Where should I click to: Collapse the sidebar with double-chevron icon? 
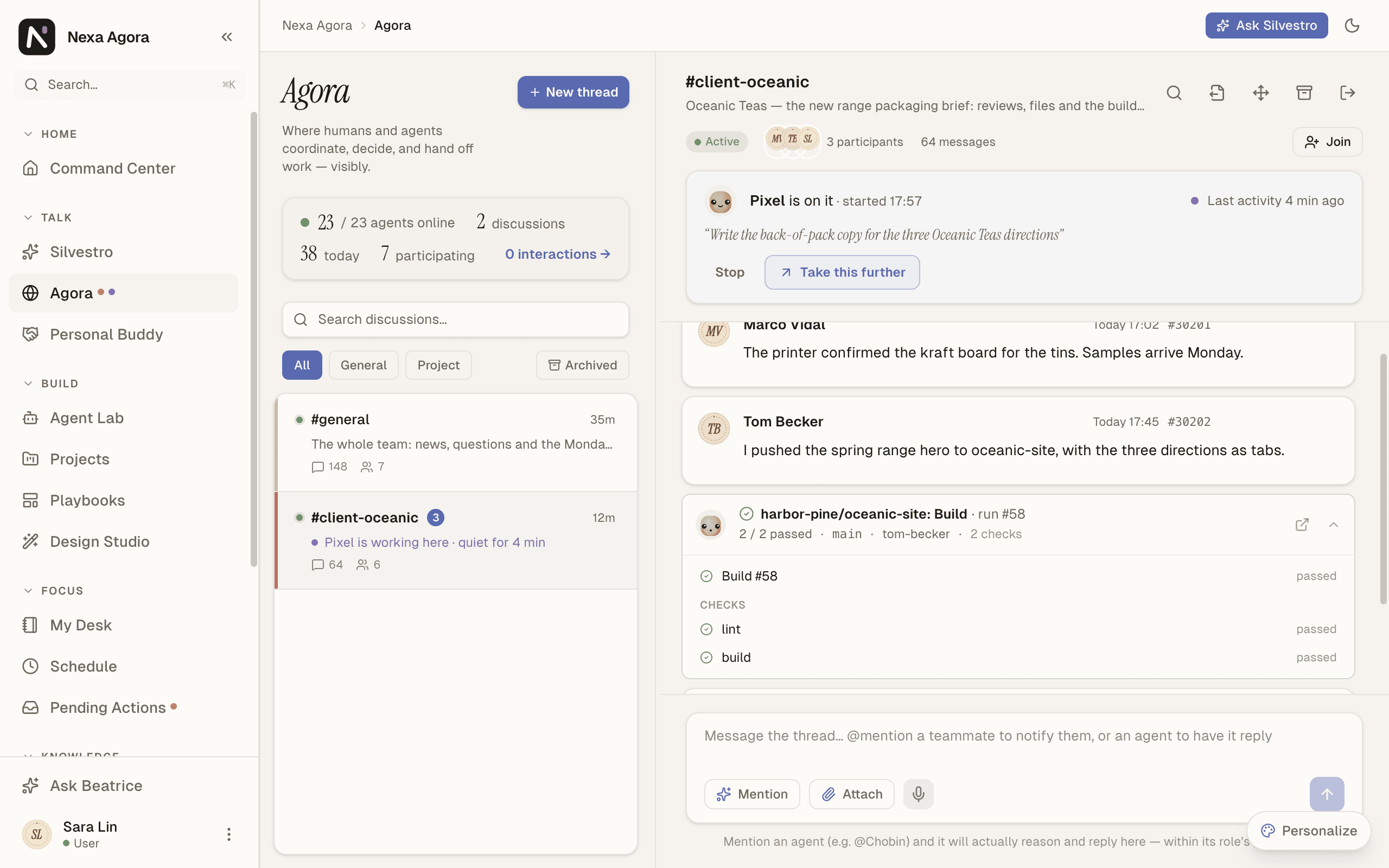pyautogui.click(x=227, y=37)
